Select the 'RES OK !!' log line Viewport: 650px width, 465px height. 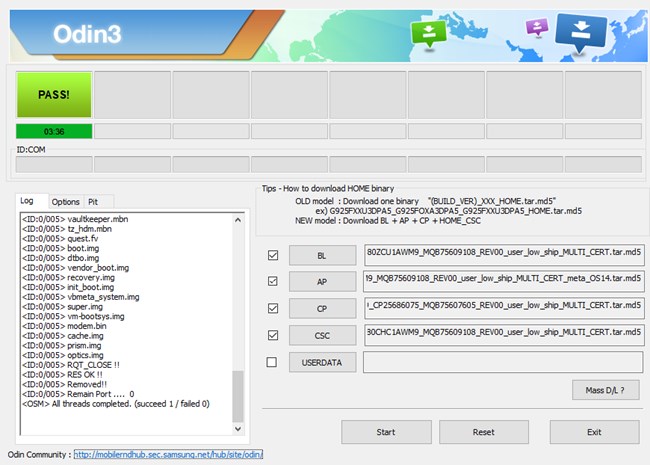(x=62, y=375)
